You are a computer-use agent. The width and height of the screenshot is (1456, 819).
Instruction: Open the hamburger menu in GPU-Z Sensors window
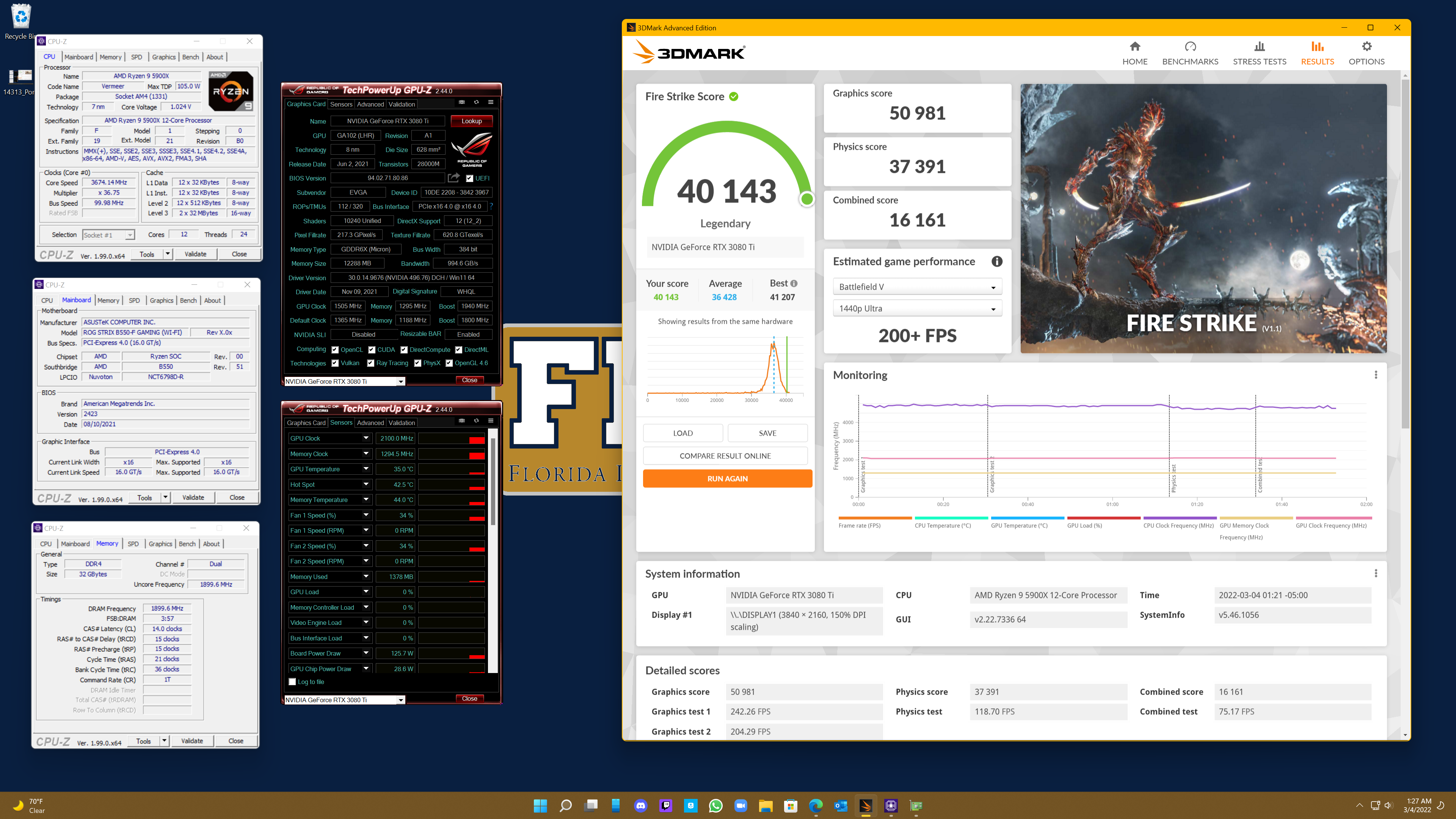point(491,420)
